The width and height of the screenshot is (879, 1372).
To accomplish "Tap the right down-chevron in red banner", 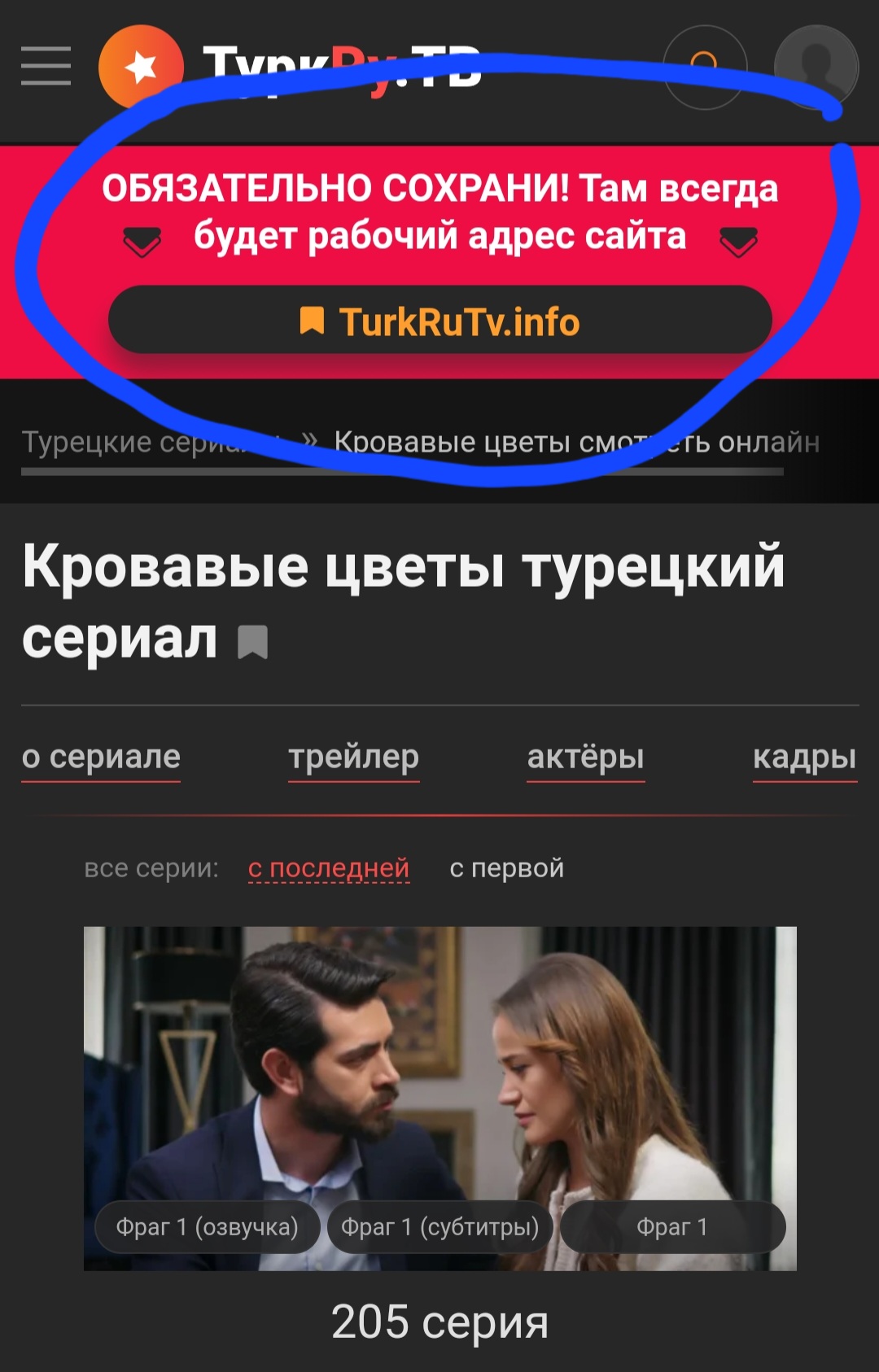I will pos(739,242).
